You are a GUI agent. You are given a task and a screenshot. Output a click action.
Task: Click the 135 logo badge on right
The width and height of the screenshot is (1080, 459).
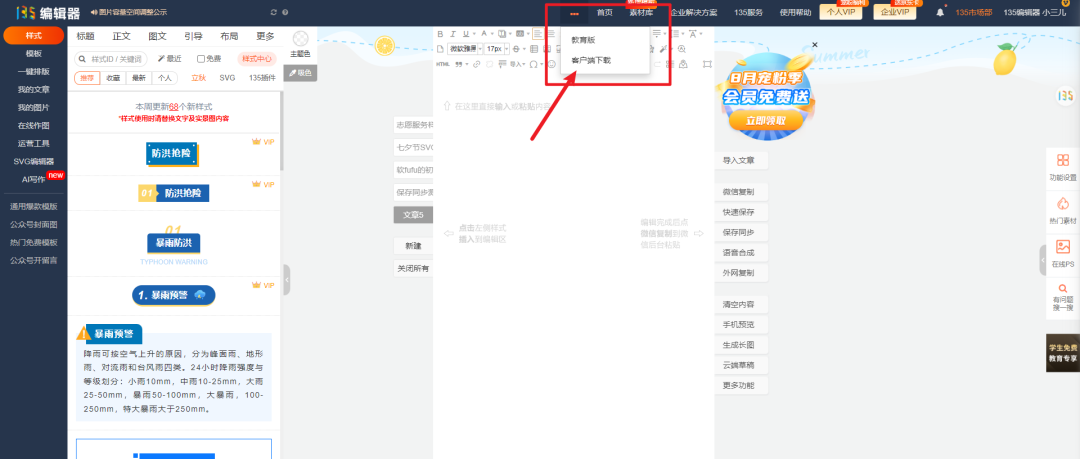[x=1066, y=97]
